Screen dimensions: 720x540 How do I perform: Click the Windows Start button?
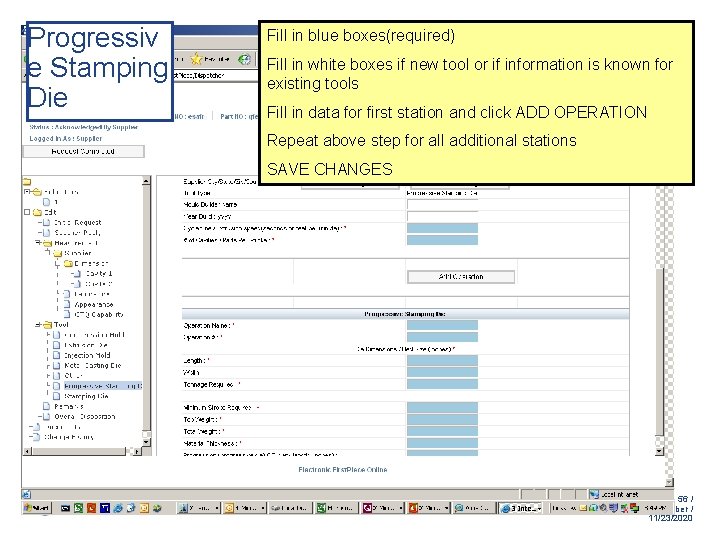[37, 508]
